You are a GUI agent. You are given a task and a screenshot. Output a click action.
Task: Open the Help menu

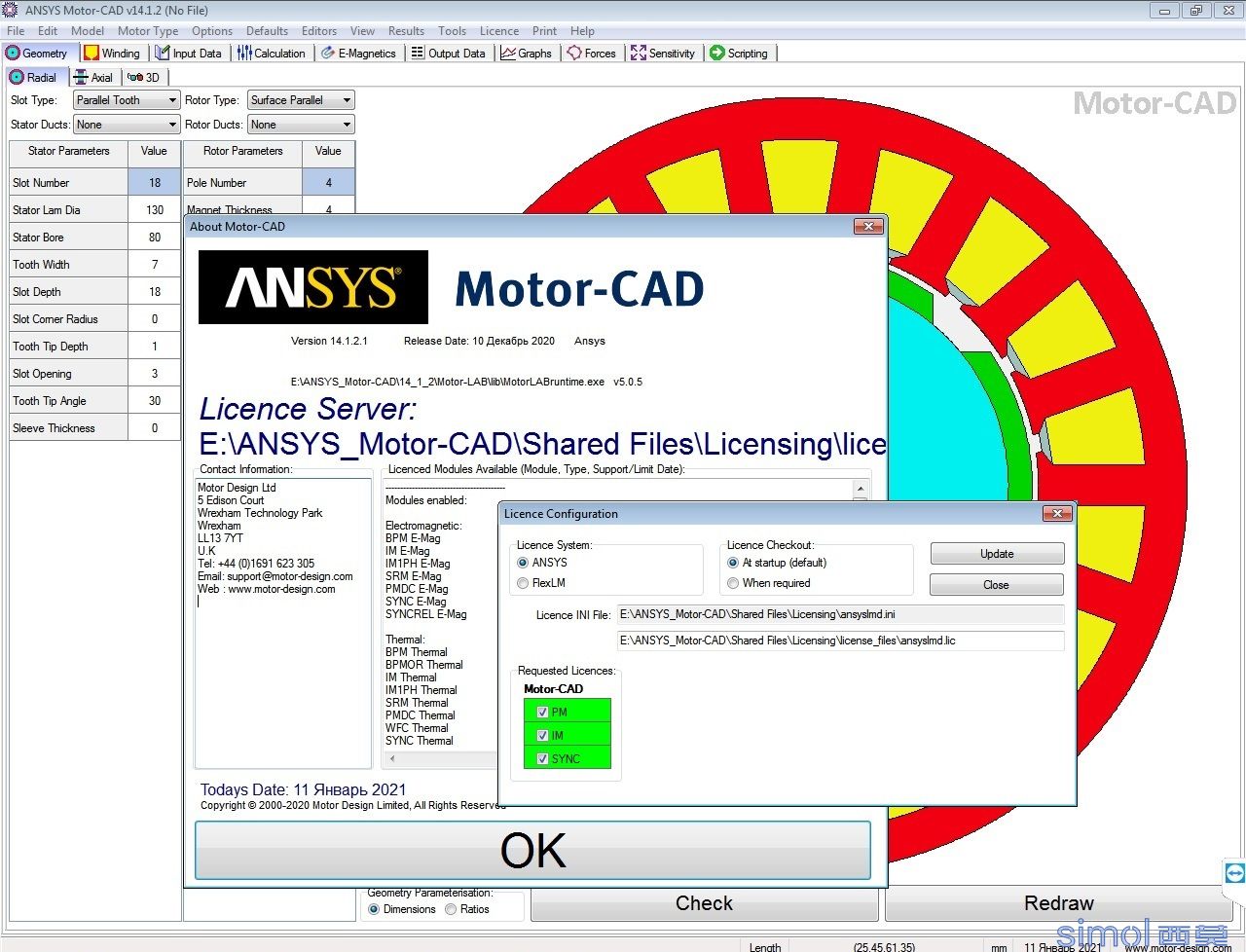(582, 31)
